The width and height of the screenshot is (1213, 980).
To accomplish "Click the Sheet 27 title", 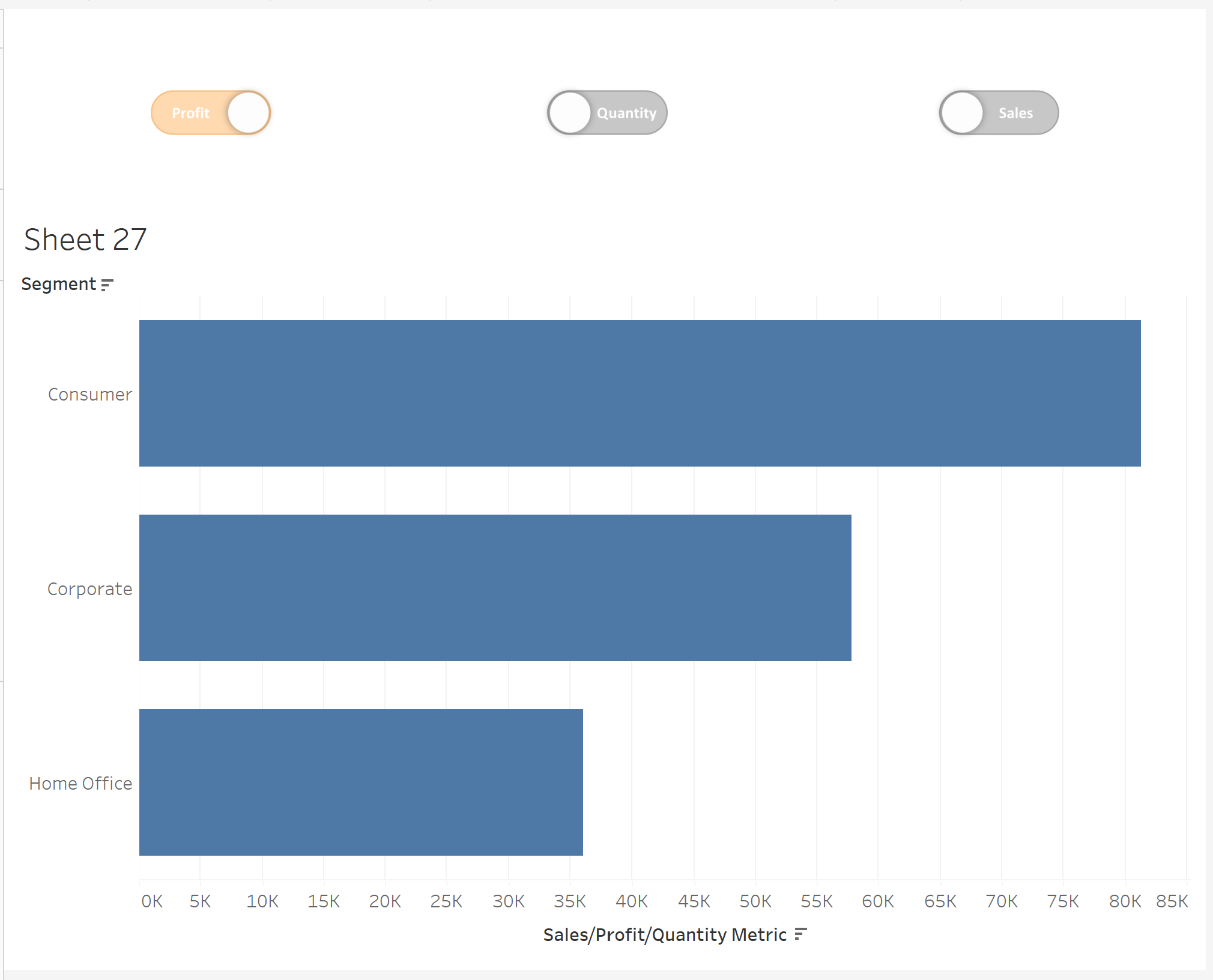I will (85, 240).
